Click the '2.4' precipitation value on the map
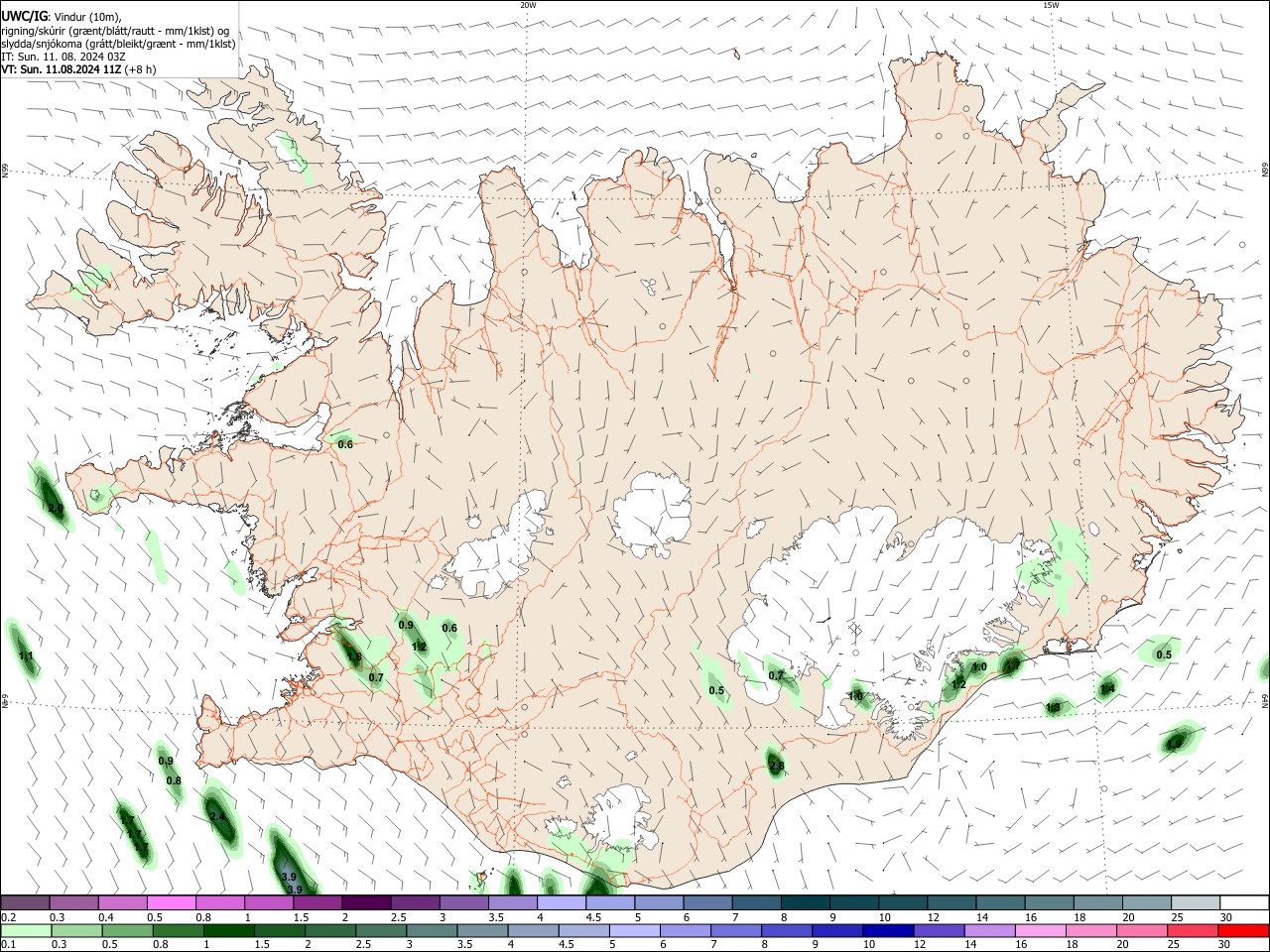The width and height of the screenshot is (1270, 952). point(217,816)
